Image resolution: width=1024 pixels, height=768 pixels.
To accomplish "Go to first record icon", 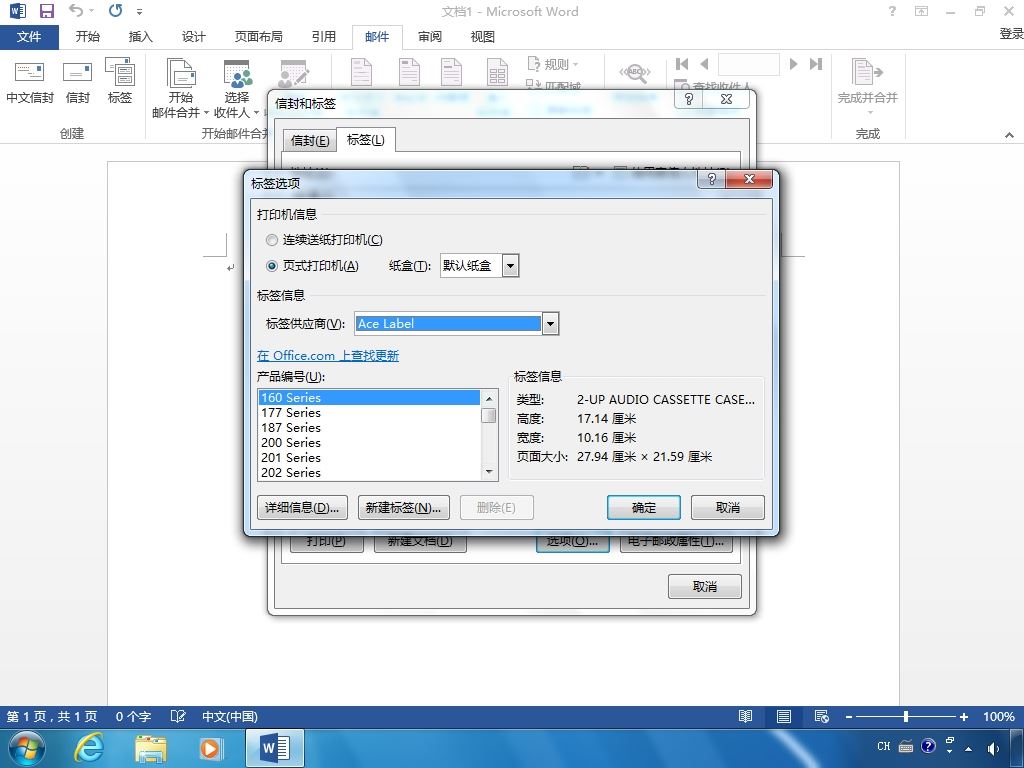I will tap(682, 64).
